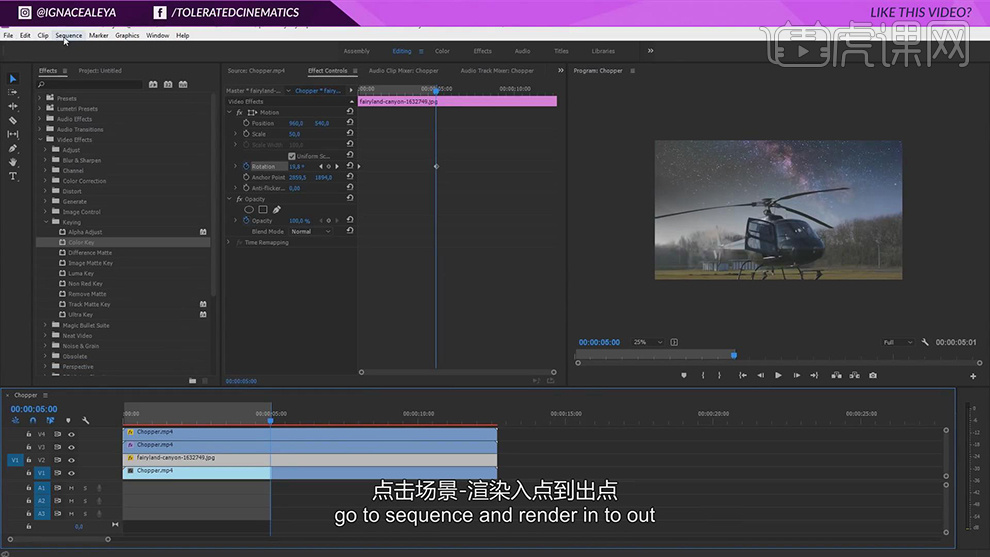Expand the Presets folder
Screen dimensions: 990x557
click(x=40, y=98)
